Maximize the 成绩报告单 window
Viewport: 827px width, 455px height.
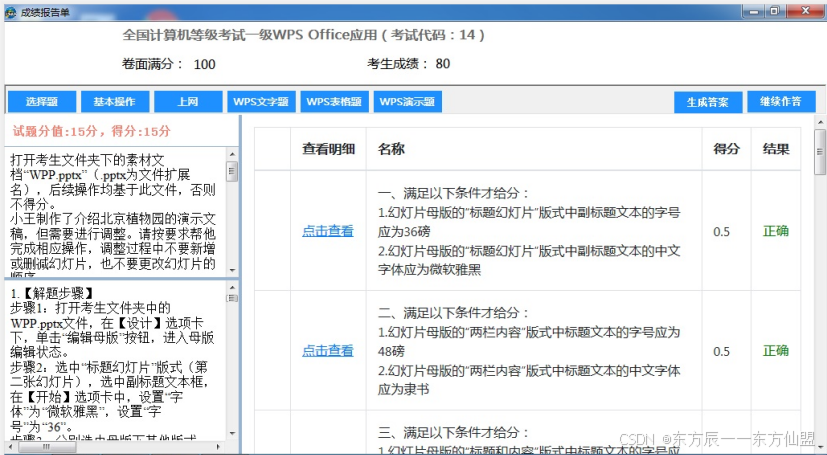click(x=775, y=11)
